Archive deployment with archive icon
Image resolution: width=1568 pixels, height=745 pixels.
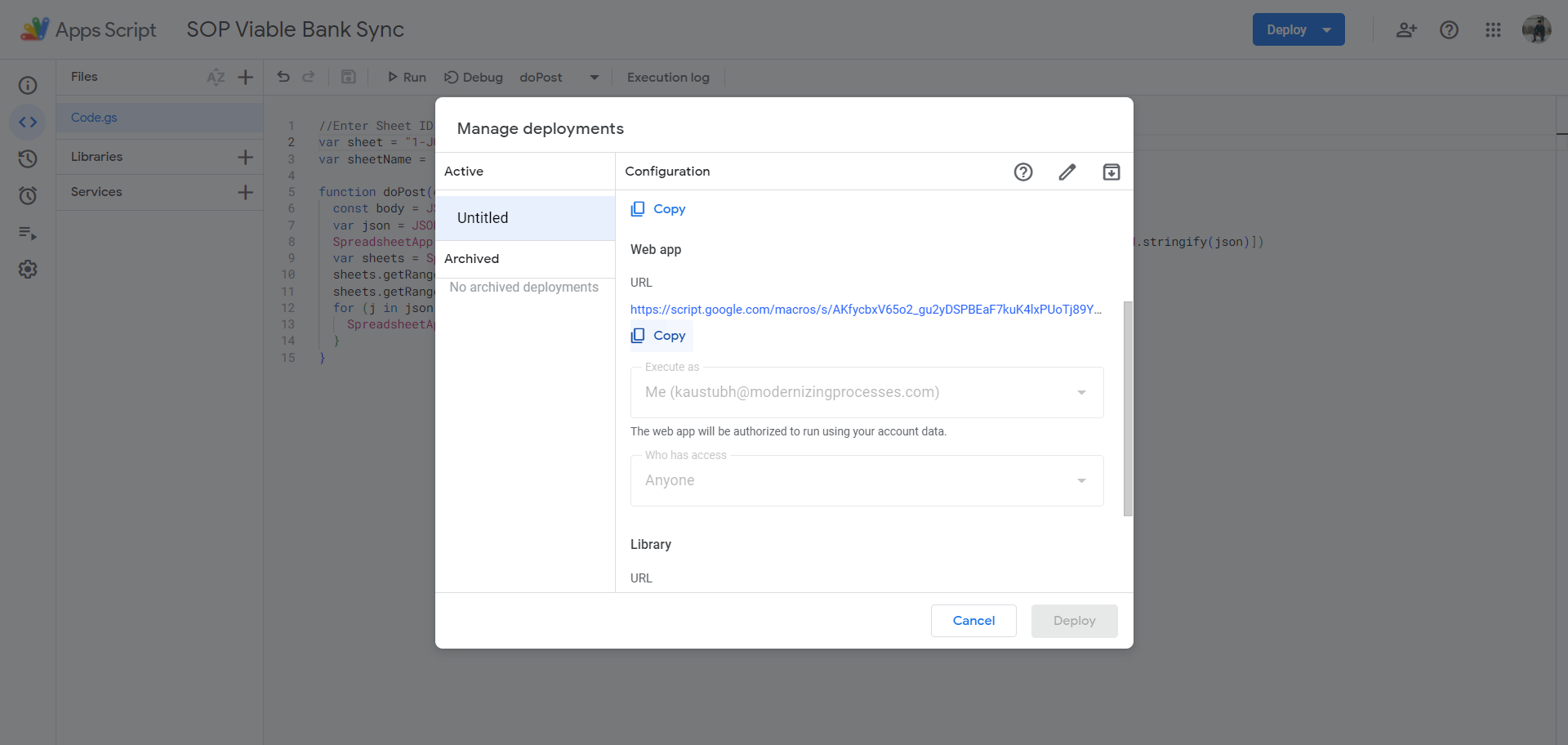tap(1111, 172)
